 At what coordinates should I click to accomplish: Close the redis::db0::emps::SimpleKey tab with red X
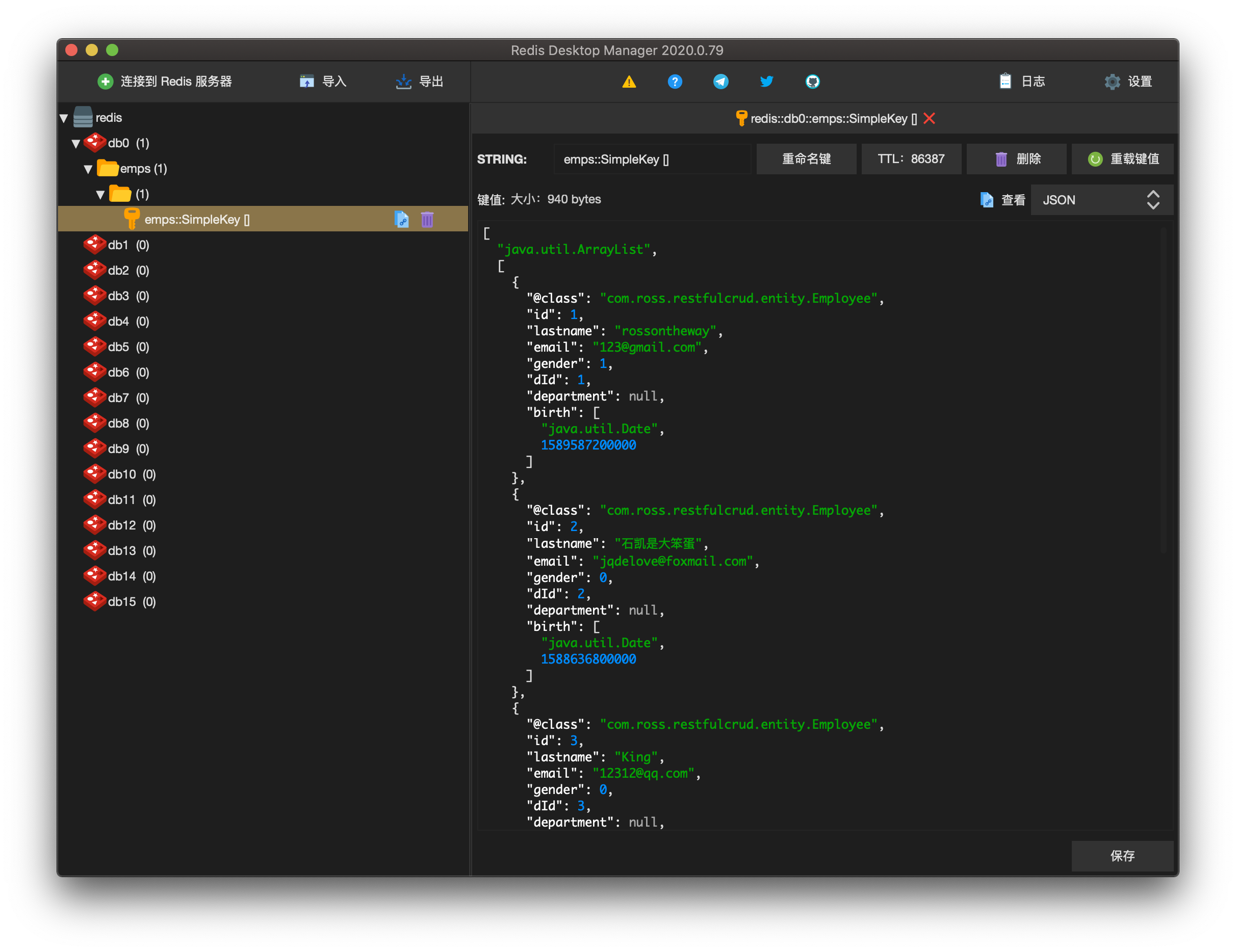click(x=929, y=118)
